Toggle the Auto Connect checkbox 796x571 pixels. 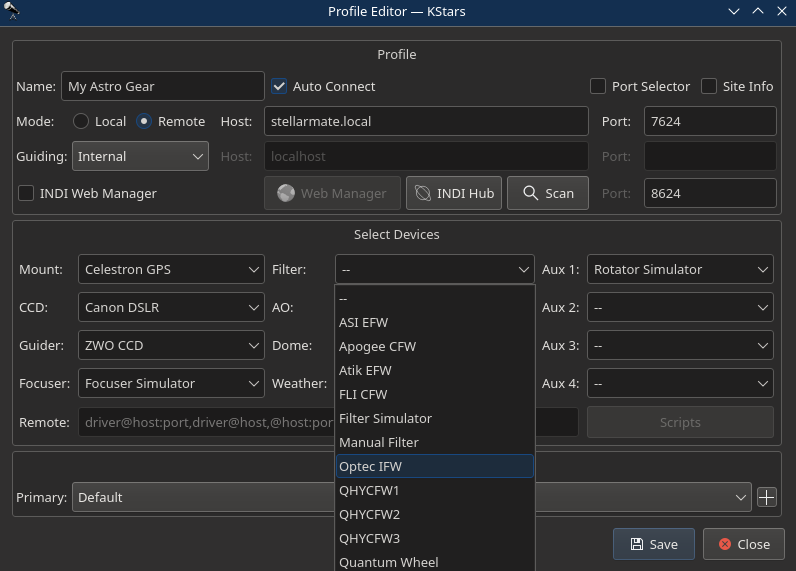coord(279,86)
